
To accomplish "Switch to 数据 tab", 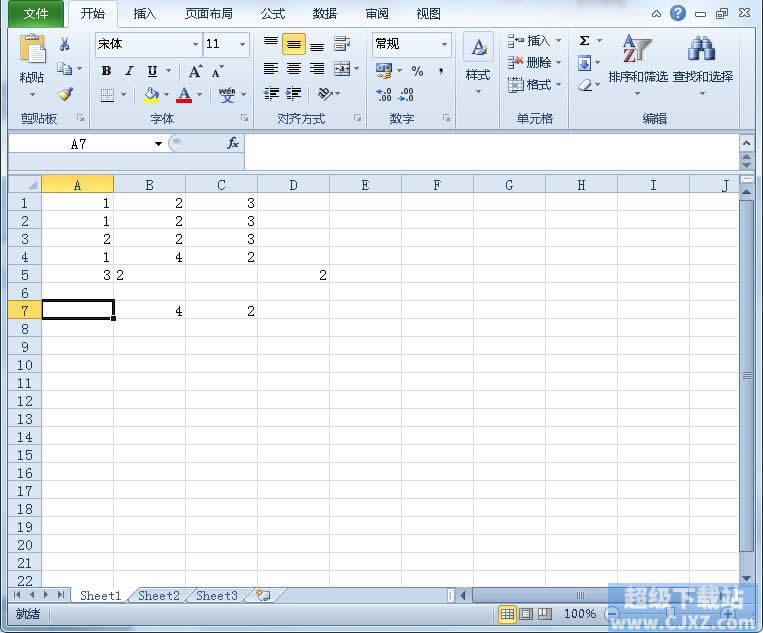I will [x=325, y=14].
